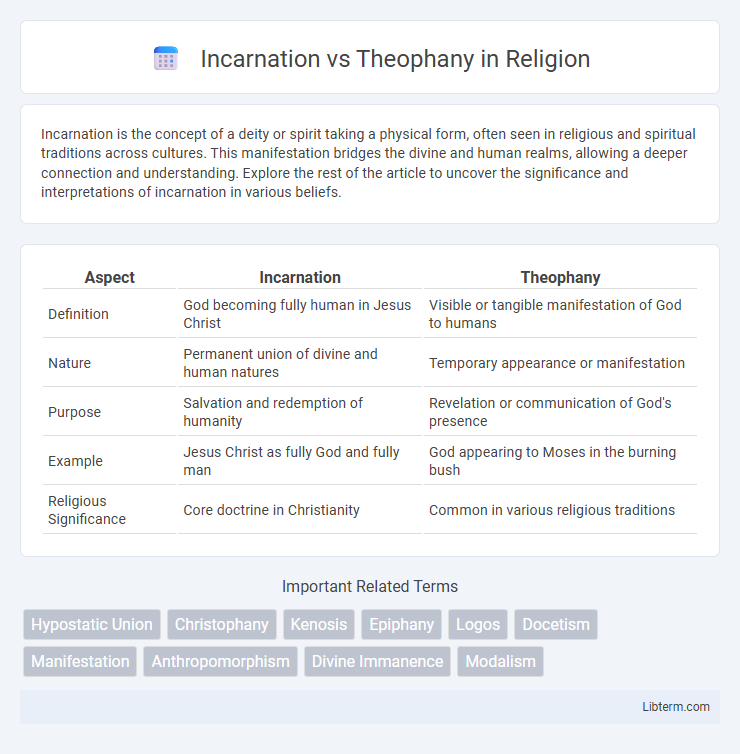Screen dimensions: 740x754
Task: Select 'Salvation and redemption of humanity' cell
Action: coord(300,412)
